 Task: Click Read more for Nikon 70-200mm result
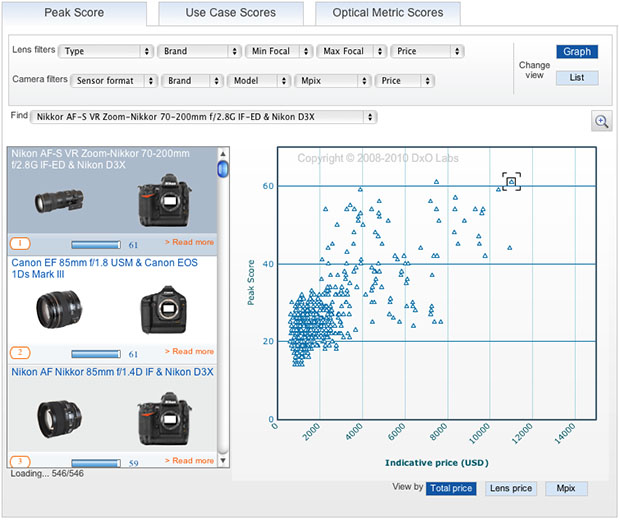(x=189, y=242)
